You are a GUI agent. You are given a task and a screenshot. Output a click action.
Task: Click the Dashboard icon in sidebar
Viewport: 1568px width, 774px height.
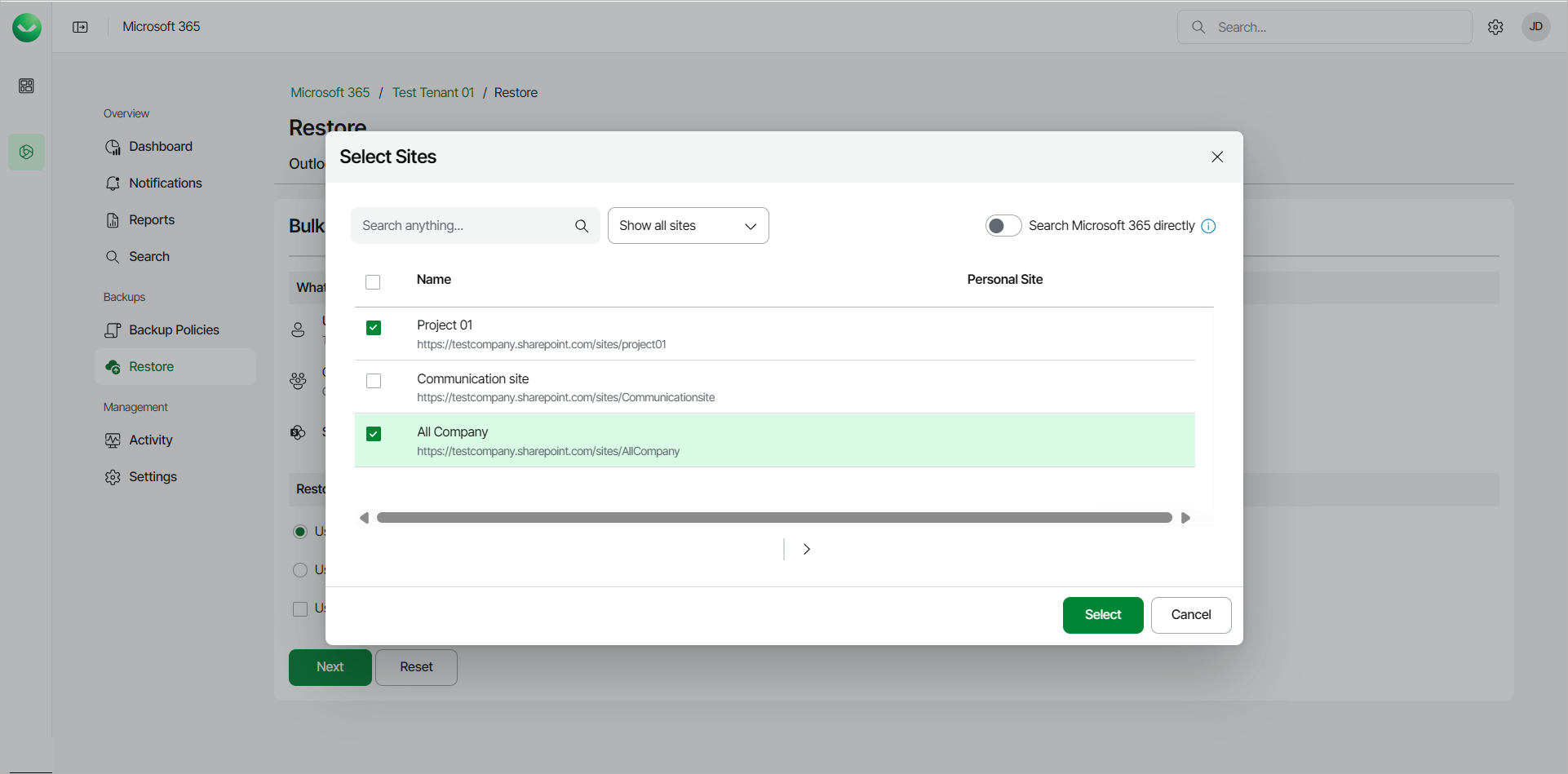(x=113, y=147)
